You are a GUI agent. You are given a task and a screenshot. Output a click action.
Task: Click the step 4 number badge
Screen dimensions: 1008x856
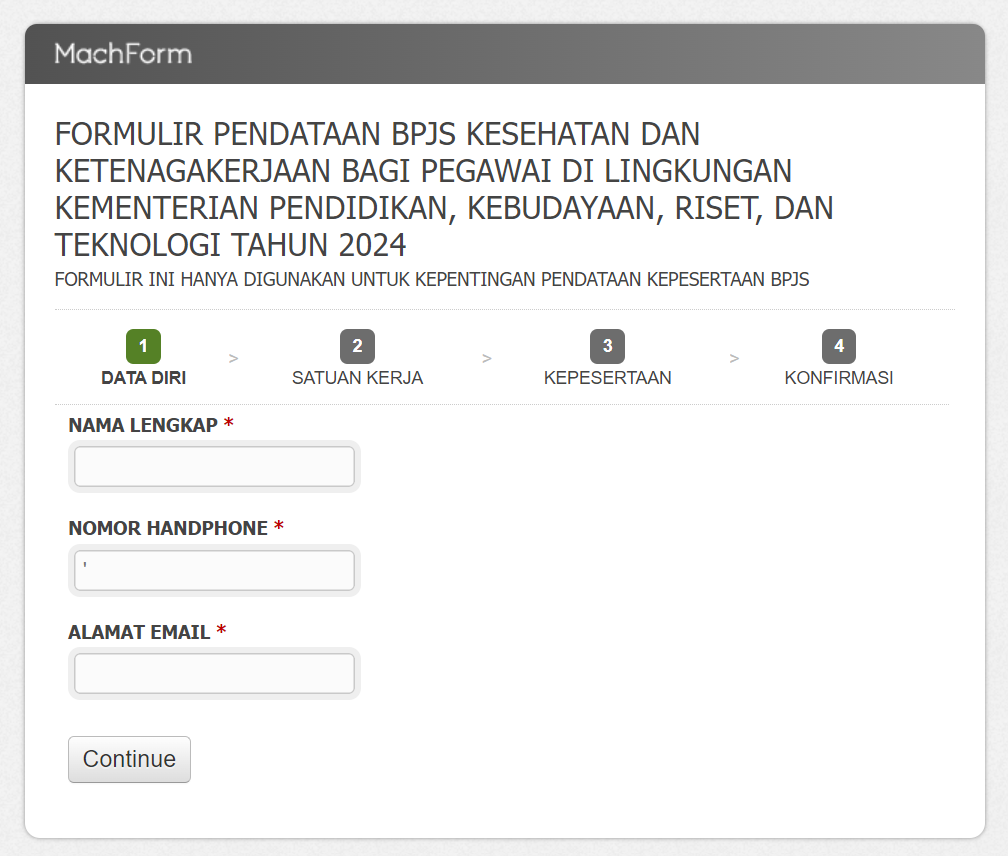pyautogui.click(x=838, y=346)
